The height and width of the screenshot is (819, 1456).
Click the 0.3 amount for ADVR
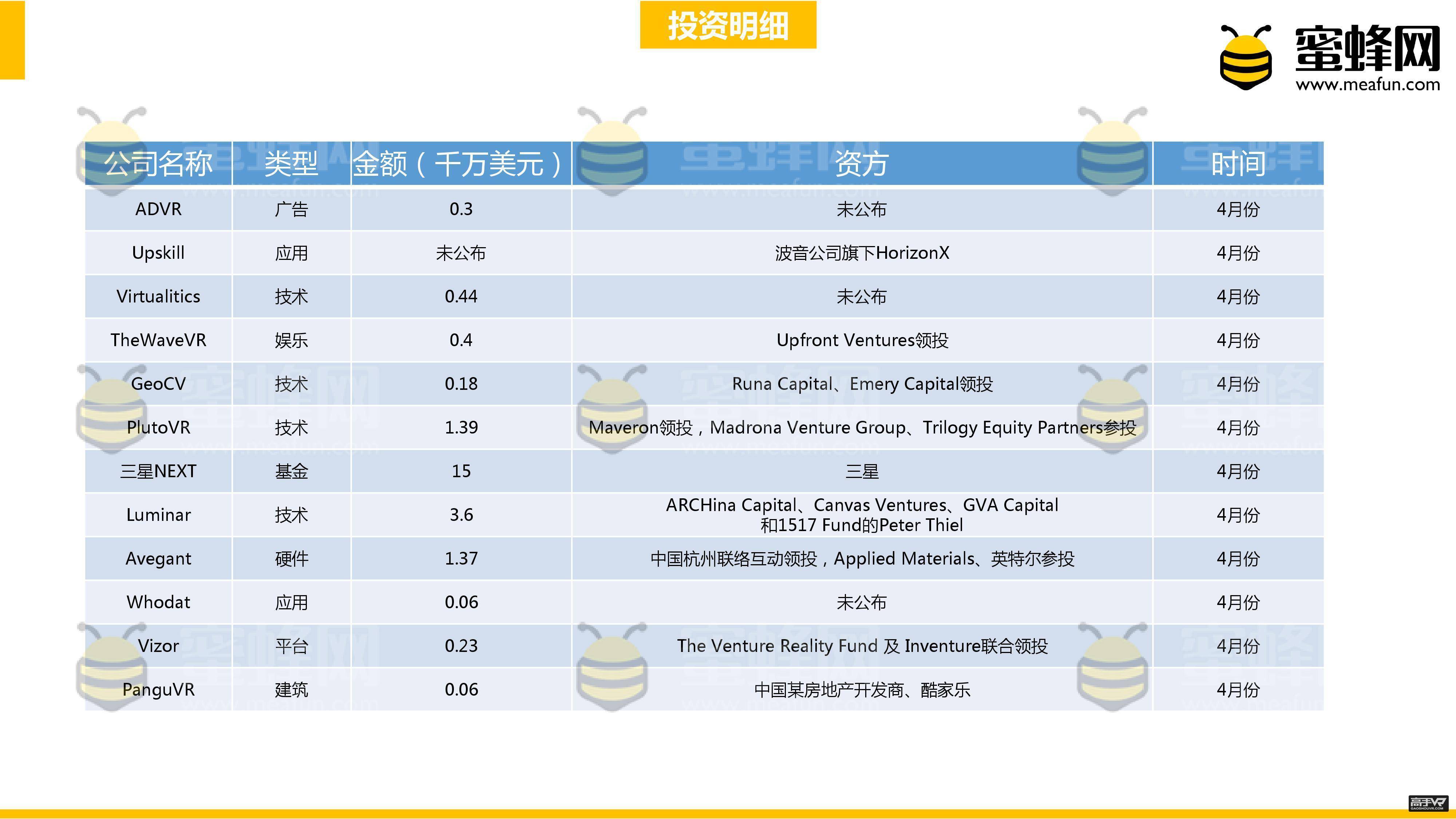pyautogui.click(x=461, y=209)
